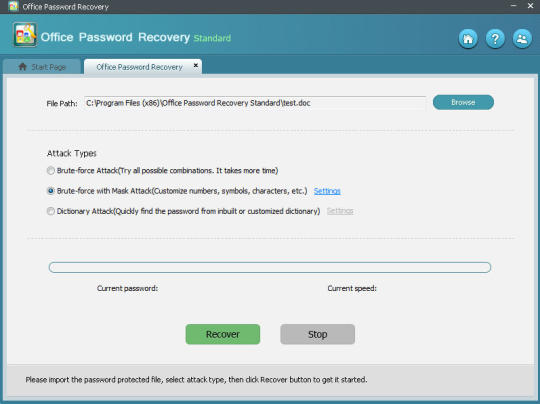Screen dimensions: 540x404
Task: Select the Brute-force Attack radio button
Action: (x=51, y=170)
